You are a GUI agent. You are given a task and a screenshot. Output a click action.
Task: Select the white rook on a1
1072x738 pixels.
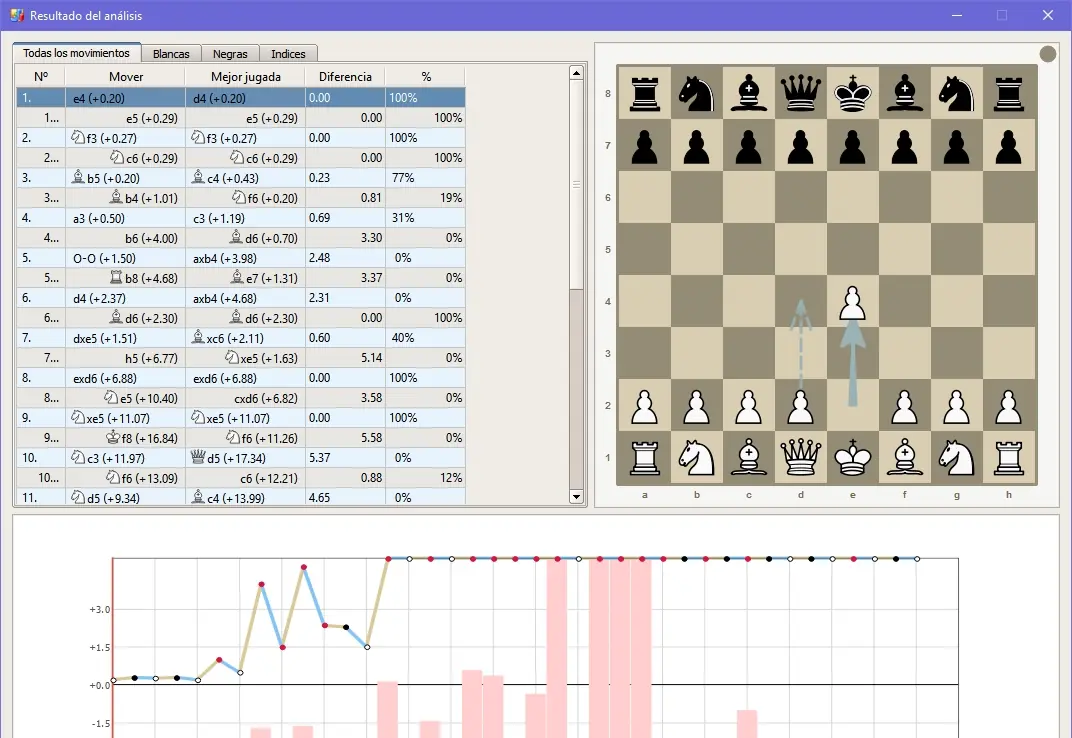(645, 457)
